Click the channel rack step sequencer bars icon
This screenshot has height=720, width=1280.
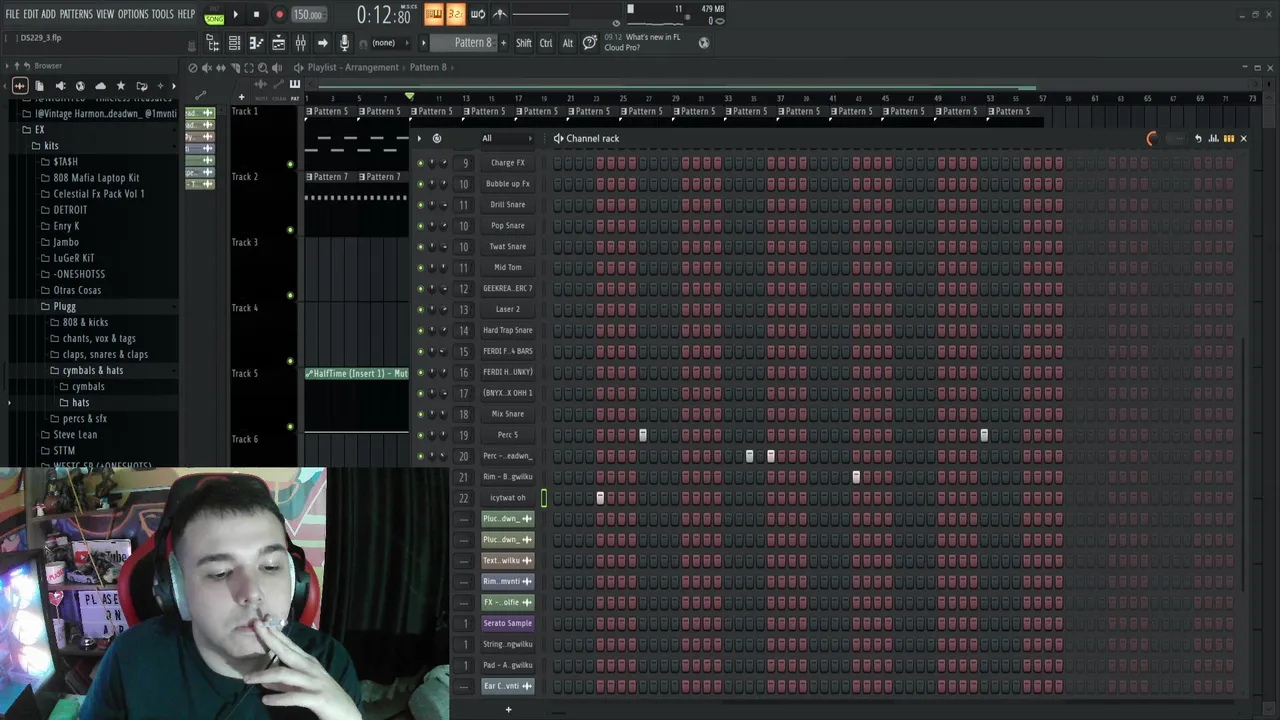[x=1229, y=138]
